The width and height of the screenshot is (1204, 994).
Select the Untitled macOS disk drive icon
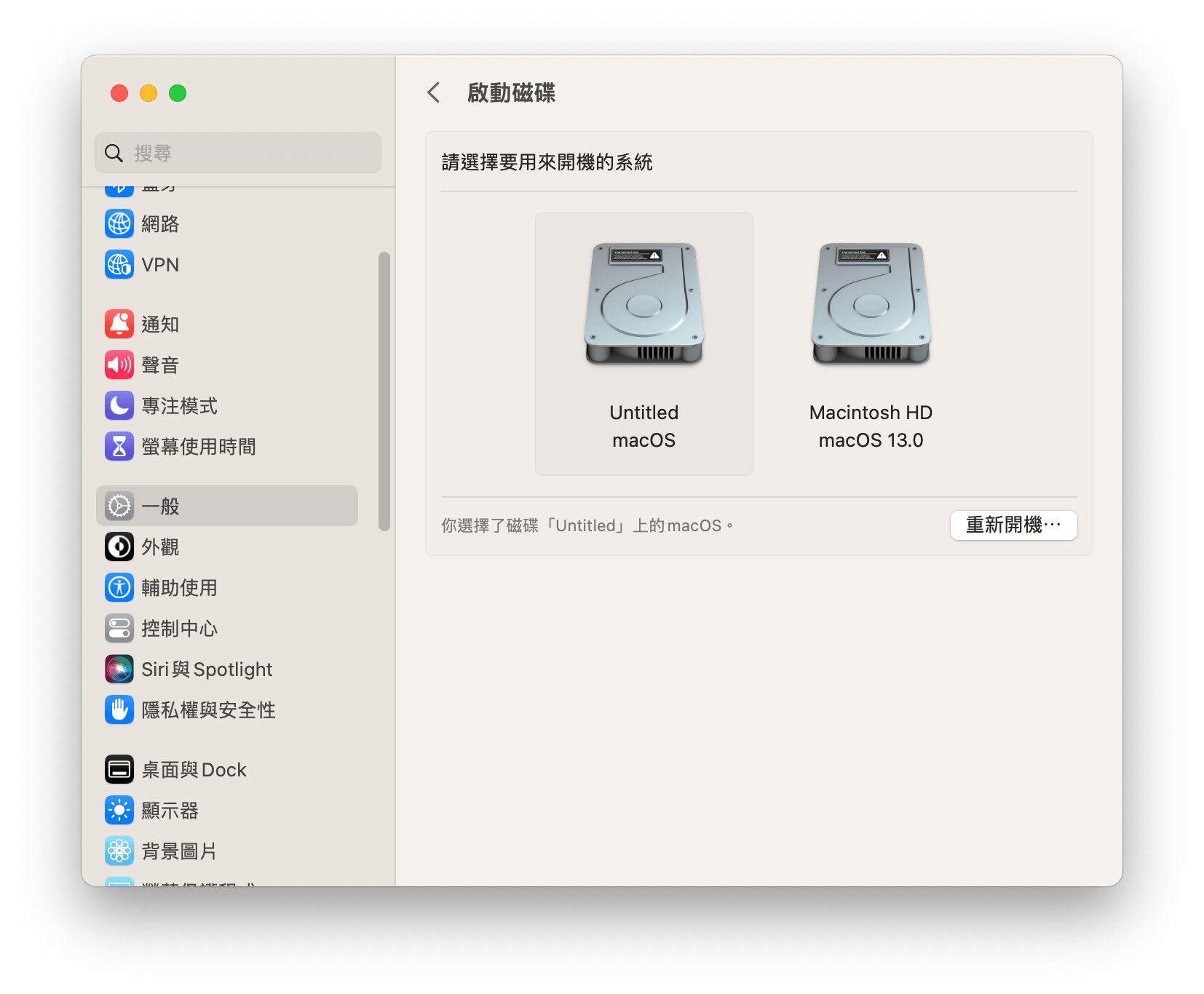pos(644,304)
